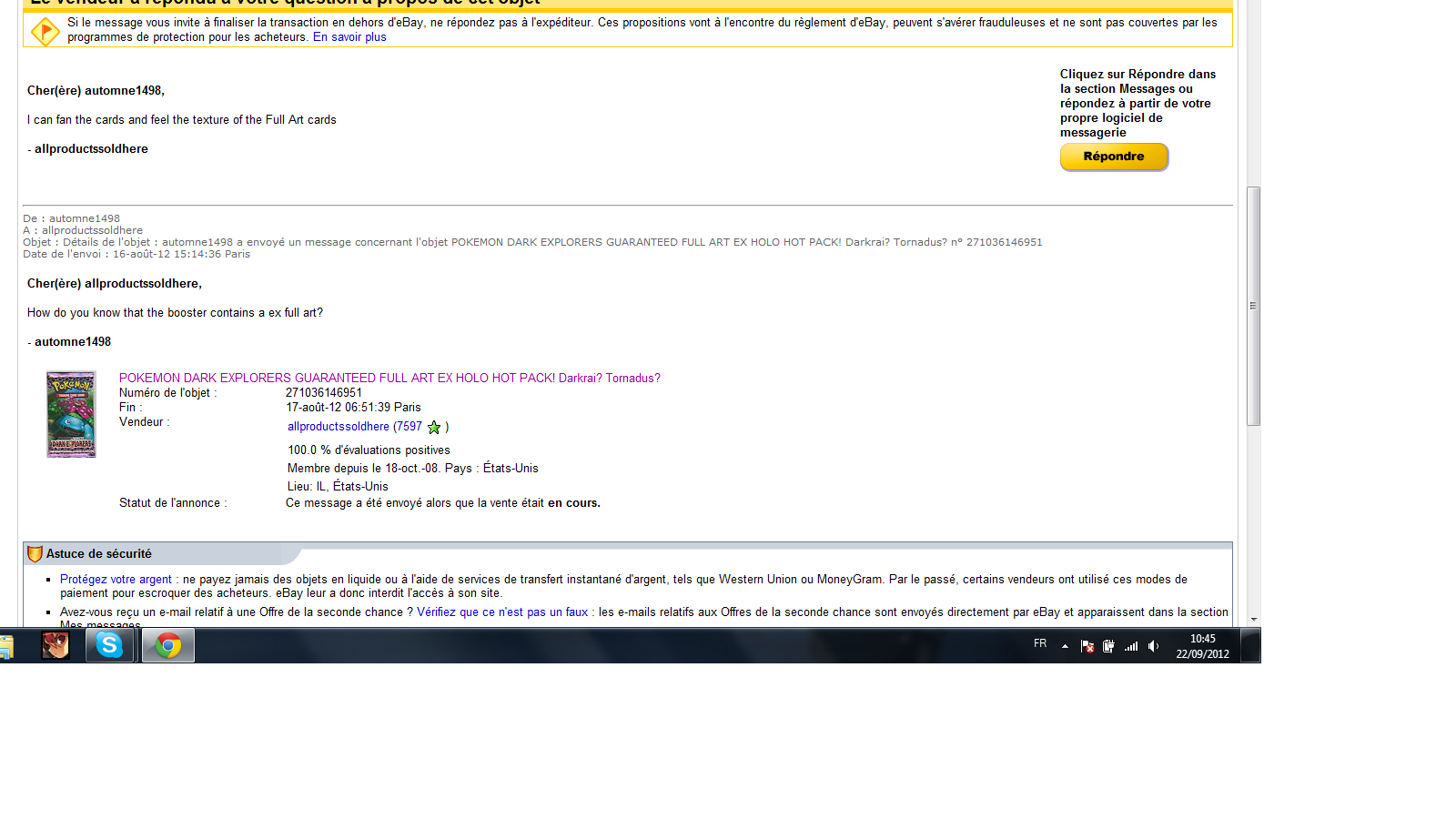The width and height of the screenshot is (1456, 819).
Task: Click the scrollbar down arrow
Action: (1254, 620)
